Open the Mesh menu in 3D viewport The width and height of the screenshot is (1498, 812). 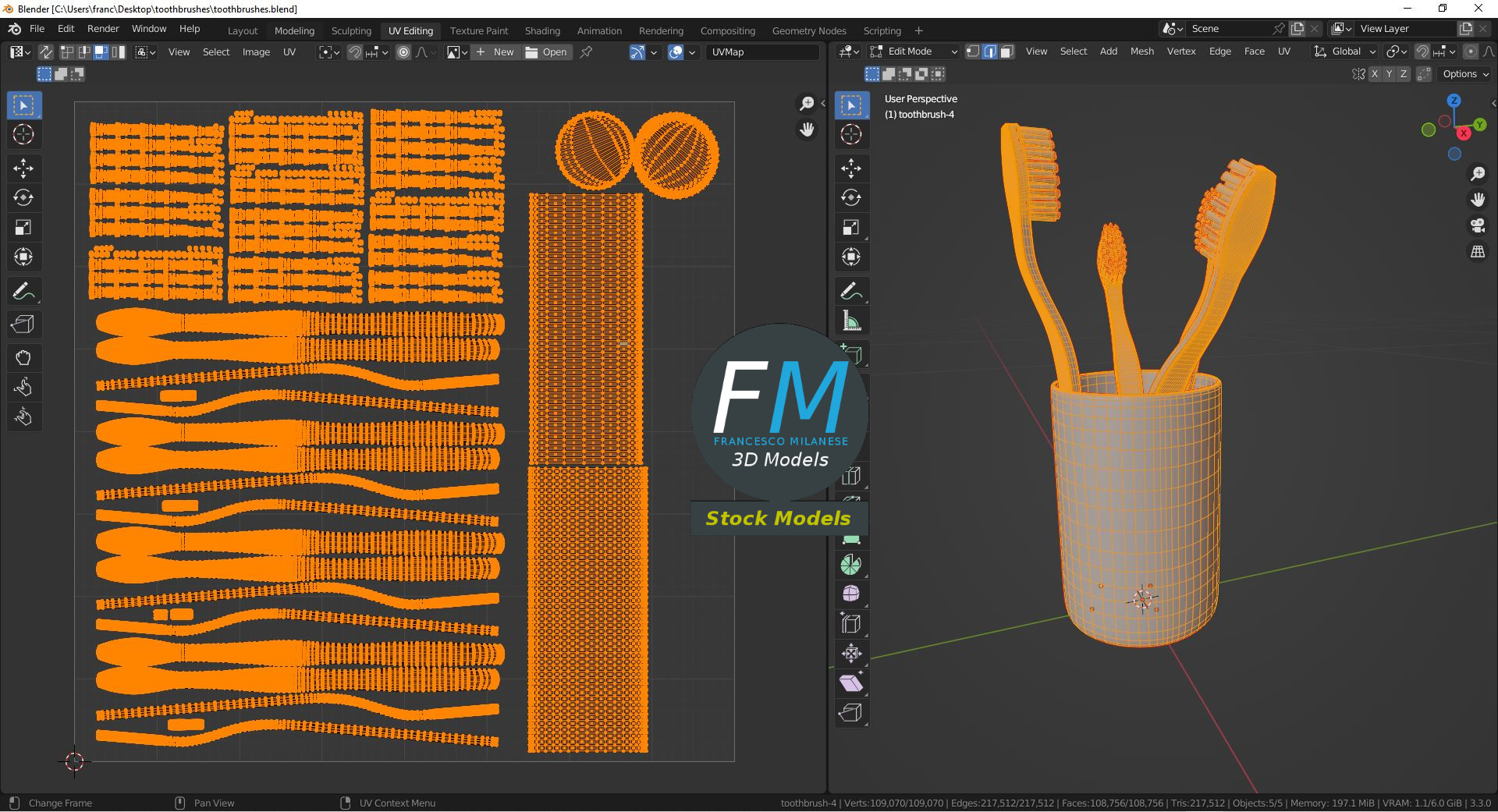click(x=1142, y=51)
